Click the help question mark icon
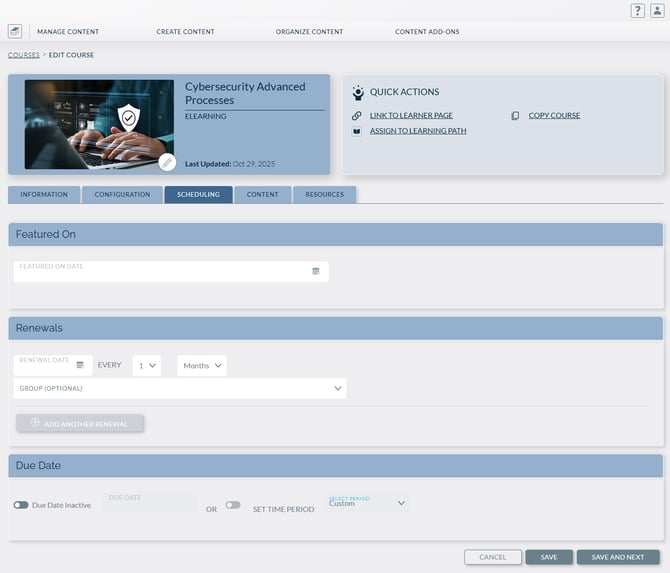 coord(637,10)
